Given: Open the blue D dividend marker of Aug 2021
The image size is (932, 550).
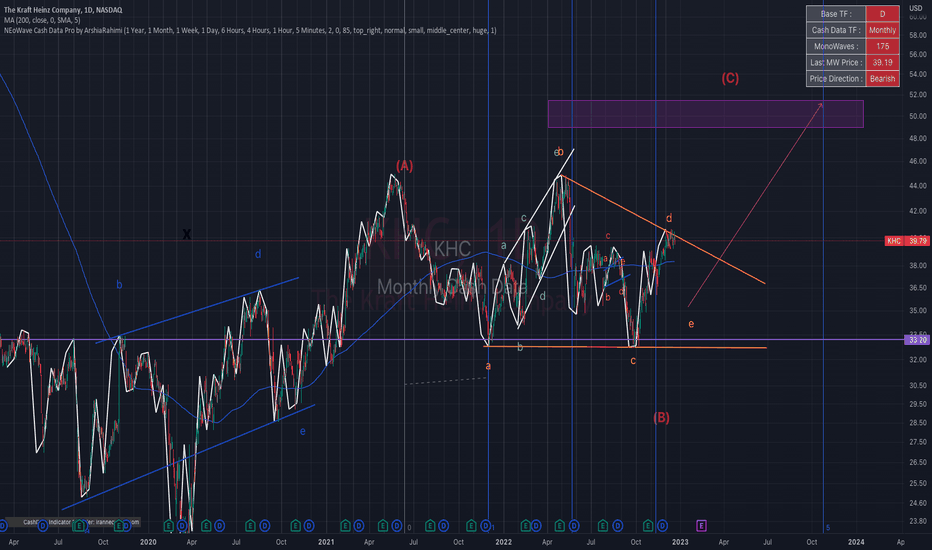Looking at the screenshot, I should (x=443, y=526).
